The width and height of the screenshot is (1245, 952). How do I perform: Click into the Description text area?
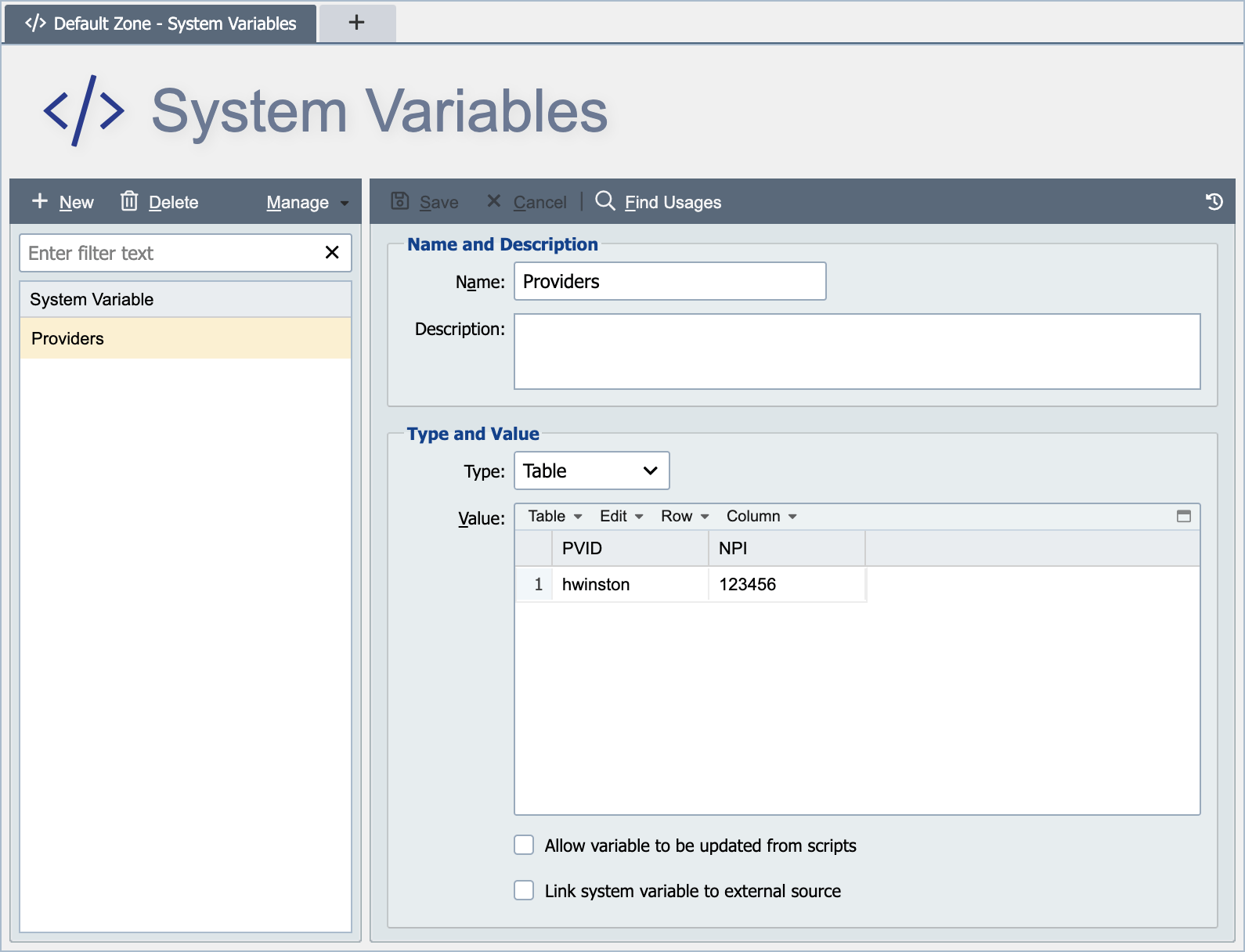click(857, 352)
